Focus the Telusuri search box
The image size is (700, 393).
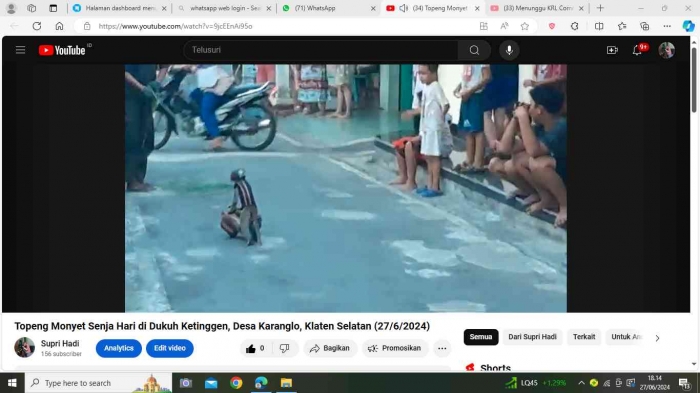coord(321,50)
